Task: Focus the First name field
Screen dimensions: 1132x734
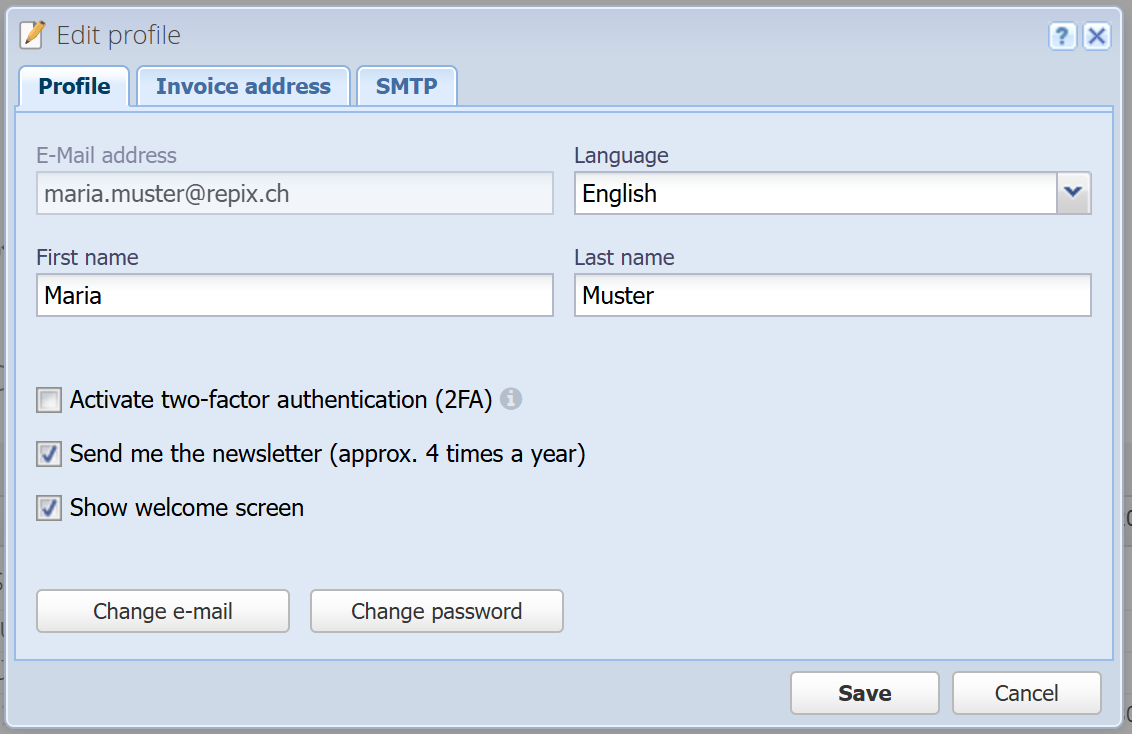Action: tap(295, 295)
